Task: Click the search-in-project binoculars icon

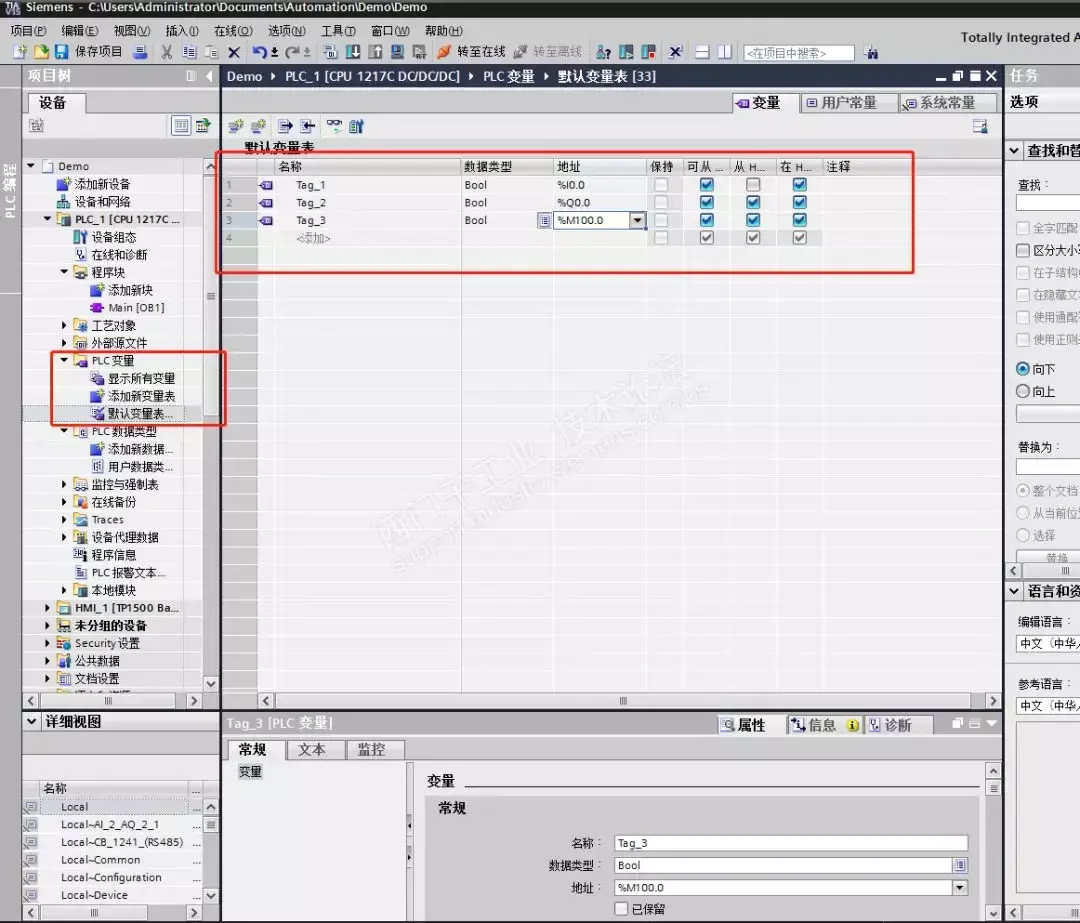Action: pyautogui.click(x=871, y=52)
